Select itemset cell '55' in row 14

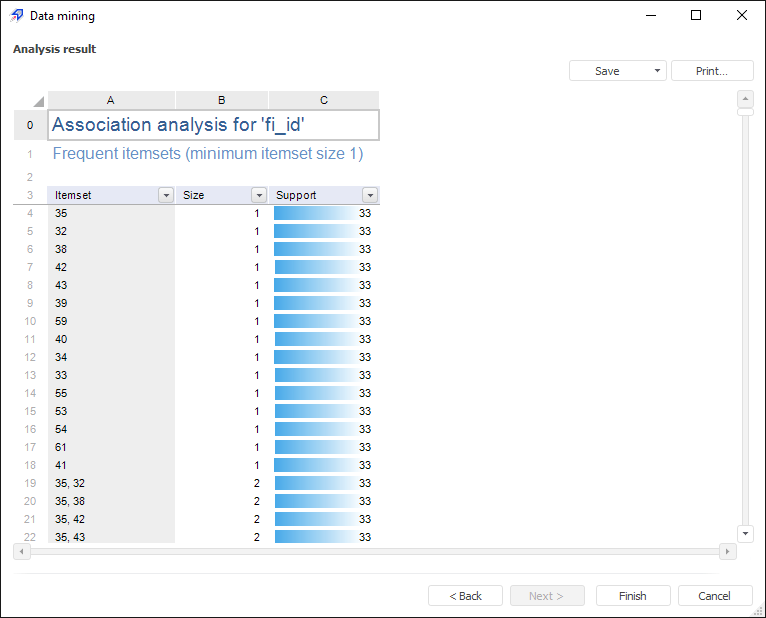point(111,393)
